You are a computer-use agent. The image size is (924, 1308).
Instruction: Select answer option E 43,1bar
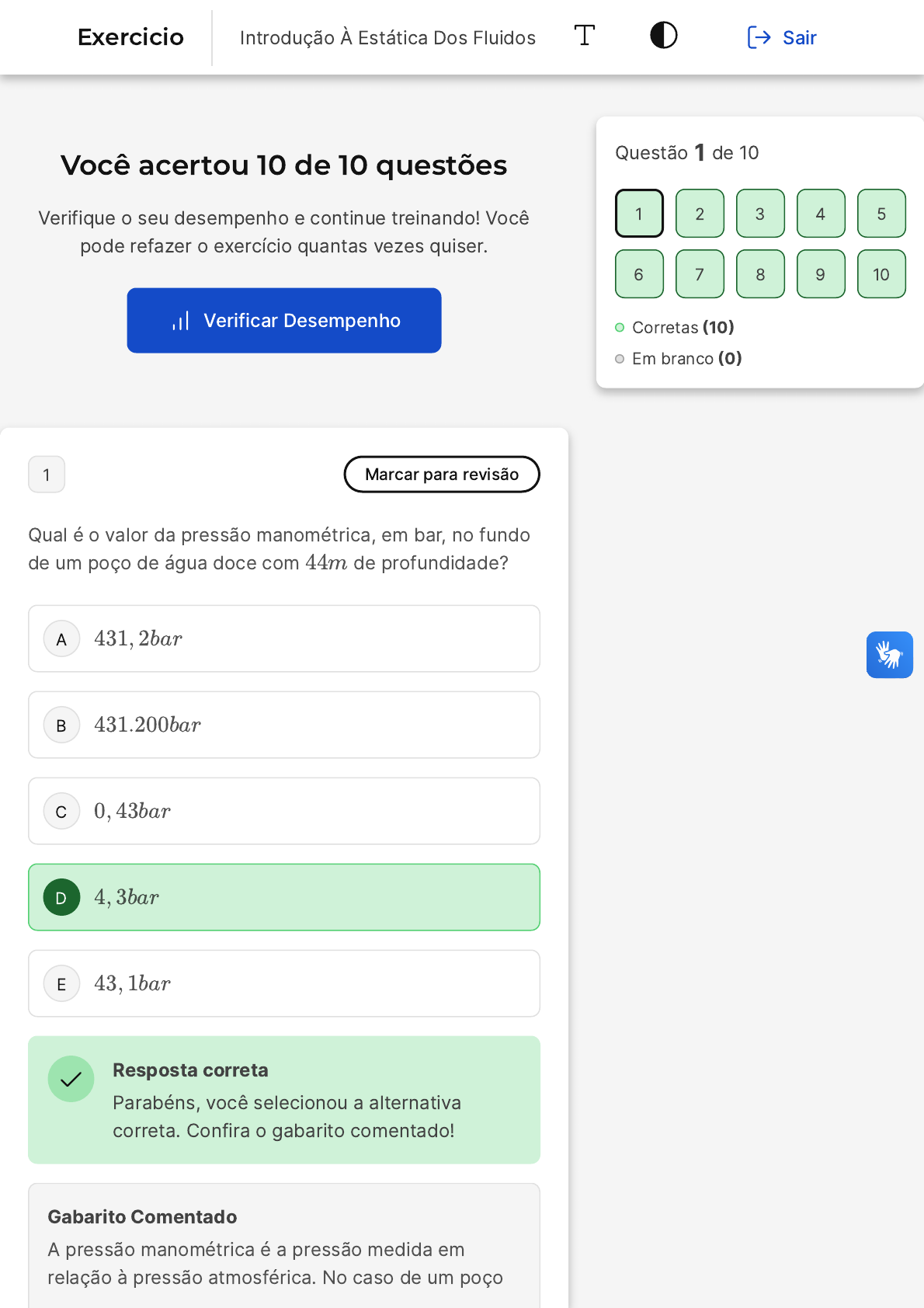point(284,983)
